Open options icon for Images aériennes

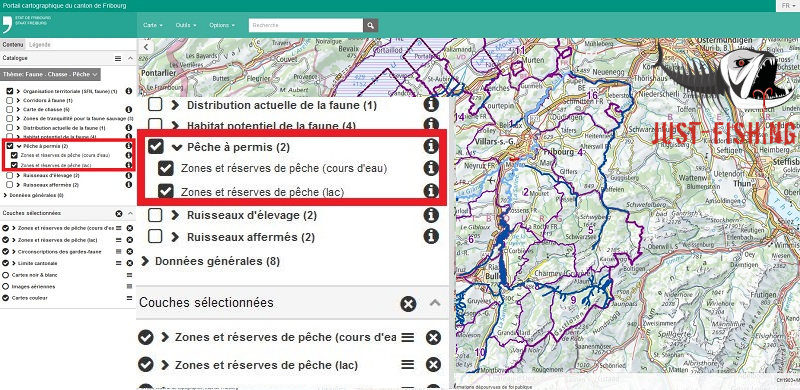[130, 286]
